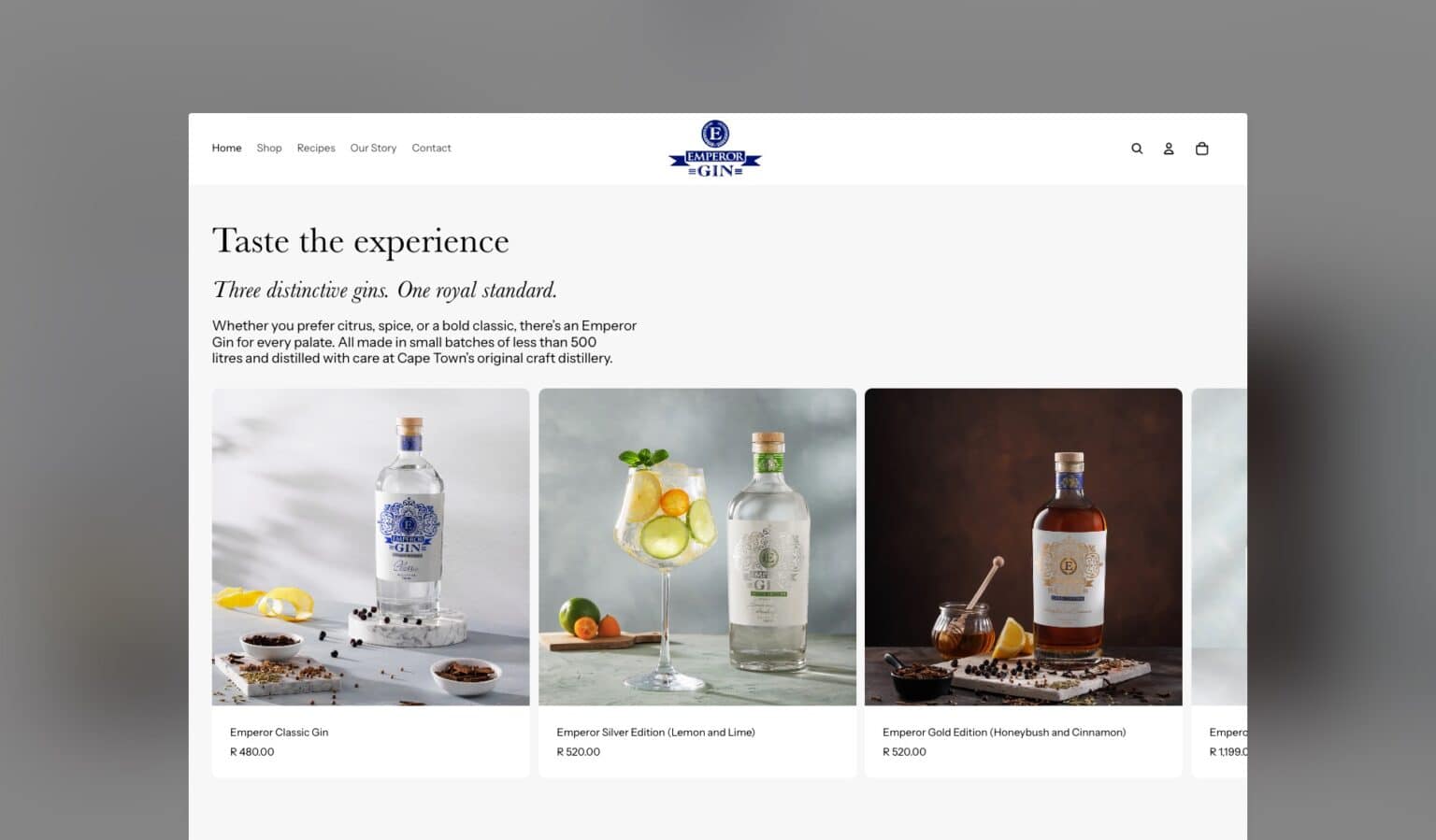The image size is (1436, 840).
Task: Click the partially visible fourth product image
Action: (x=1219, y=547)
